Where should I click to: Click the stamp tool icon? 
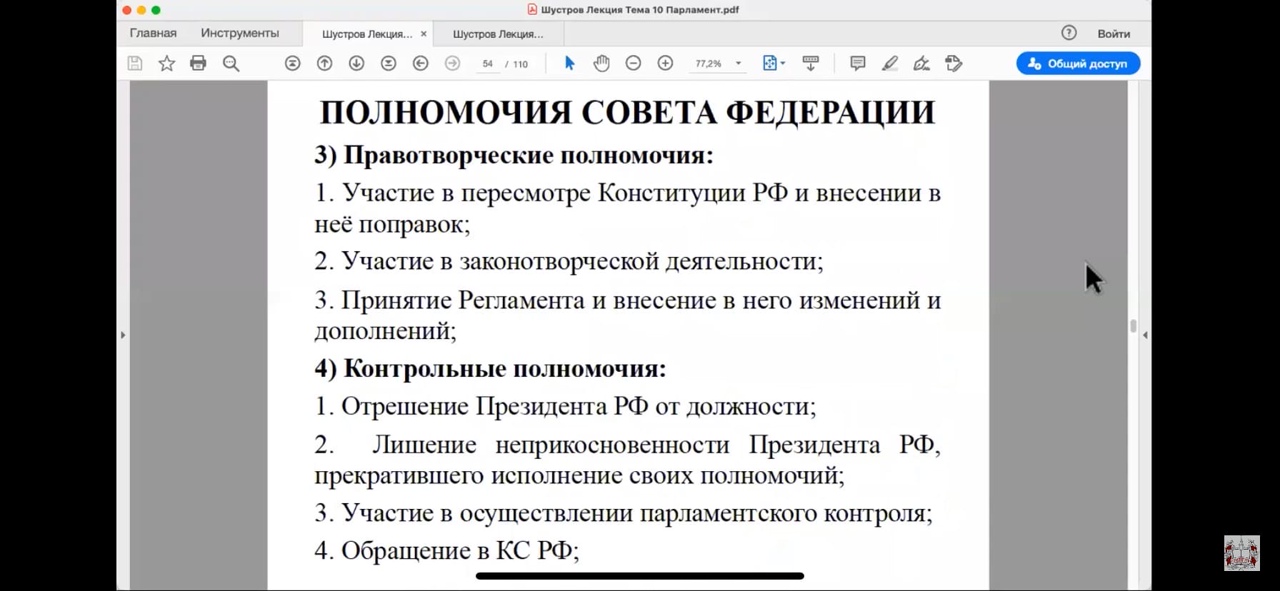click(954, 63)
